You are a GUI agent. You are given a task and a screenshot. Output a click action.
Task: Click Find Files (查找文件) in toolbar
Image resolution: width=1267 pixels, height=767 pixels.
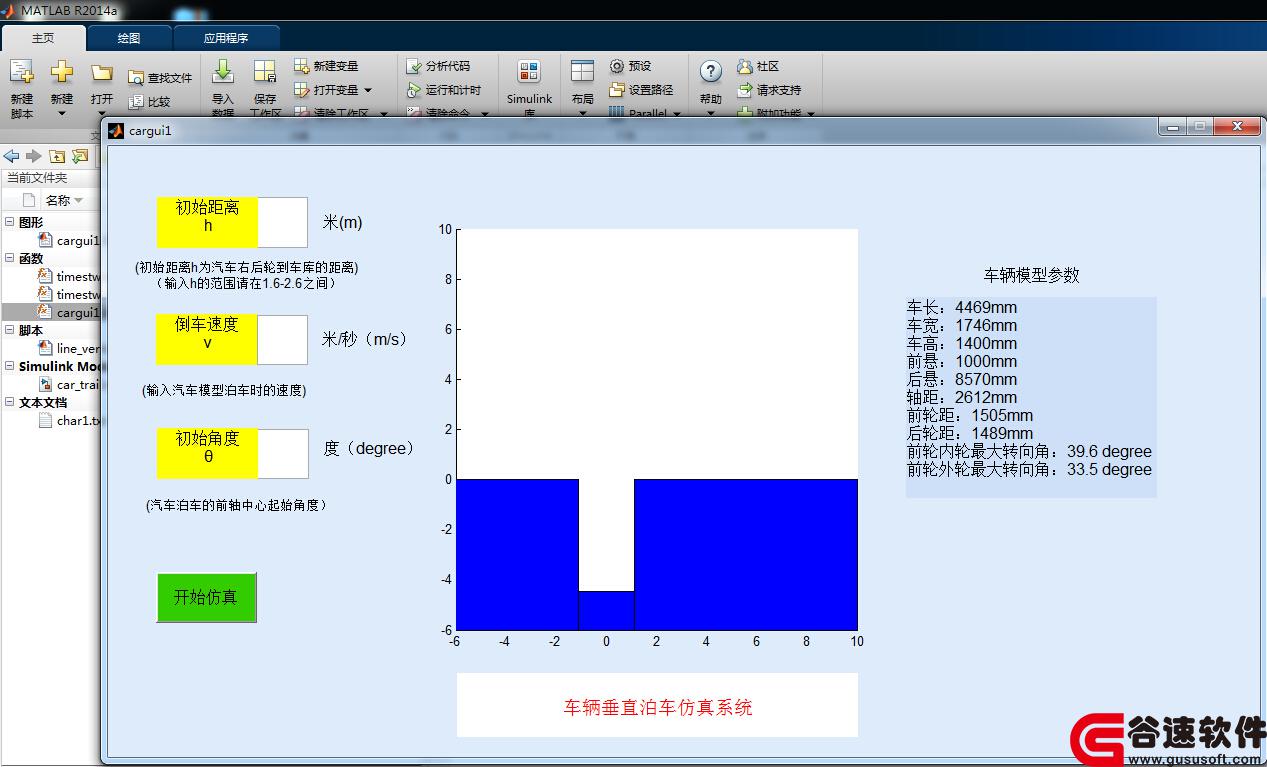159,78
